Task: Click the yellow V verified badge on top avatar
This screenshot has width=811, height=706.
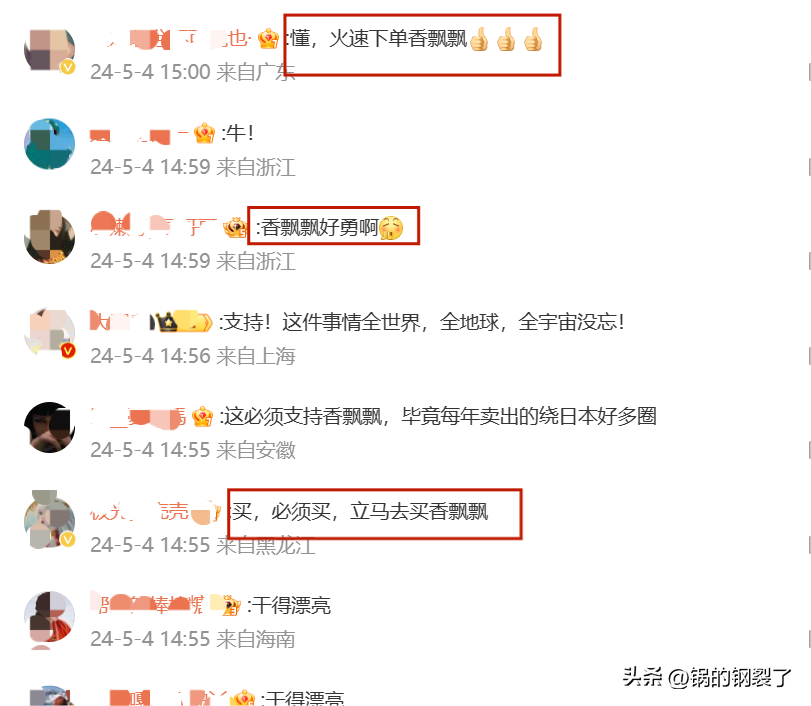Action: click(x=68, y=67)
